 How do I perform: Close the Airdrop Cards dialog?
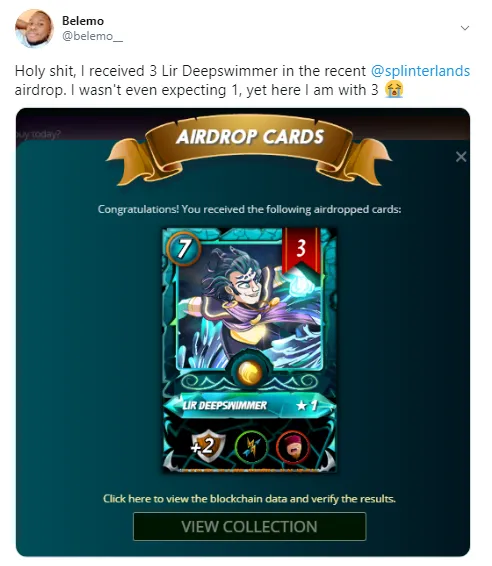click(461, 157)
